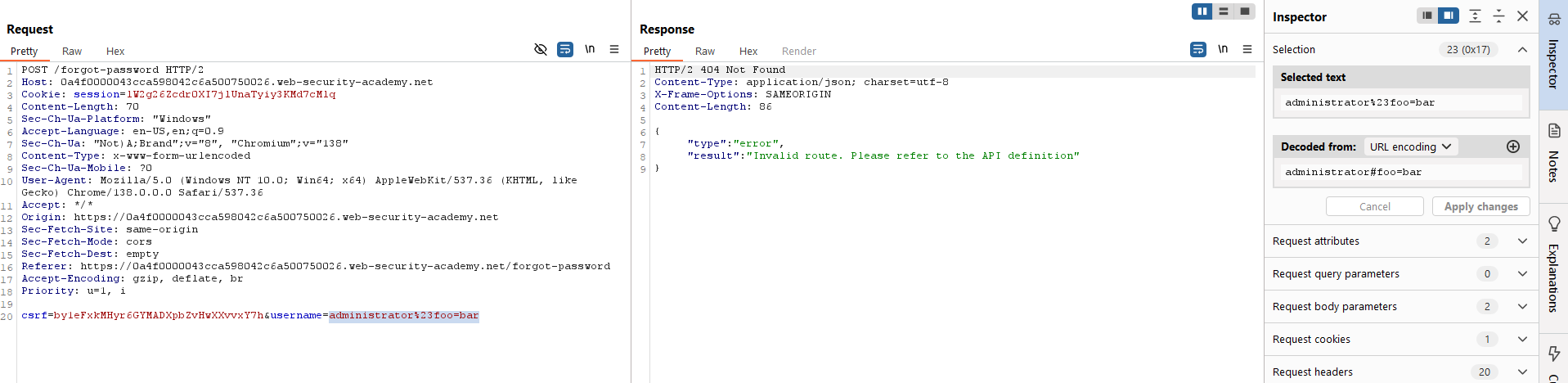Expand the Request body parameters section
Image resolution: width=1568 pixels, height=383 pixels.
click(x=1522, y=307)
